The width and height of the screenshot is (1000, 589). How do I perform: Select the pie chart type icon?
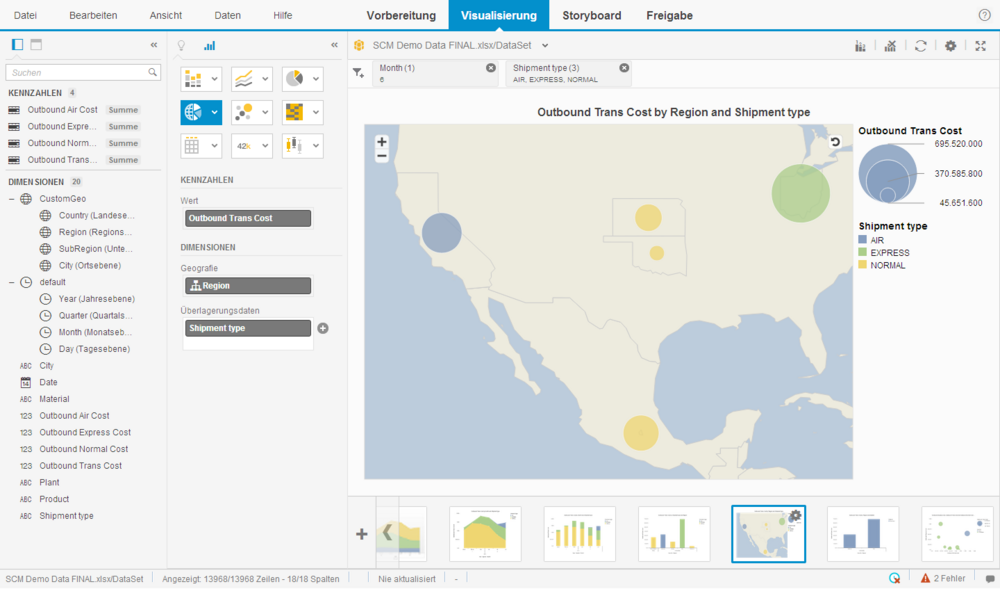294,79
